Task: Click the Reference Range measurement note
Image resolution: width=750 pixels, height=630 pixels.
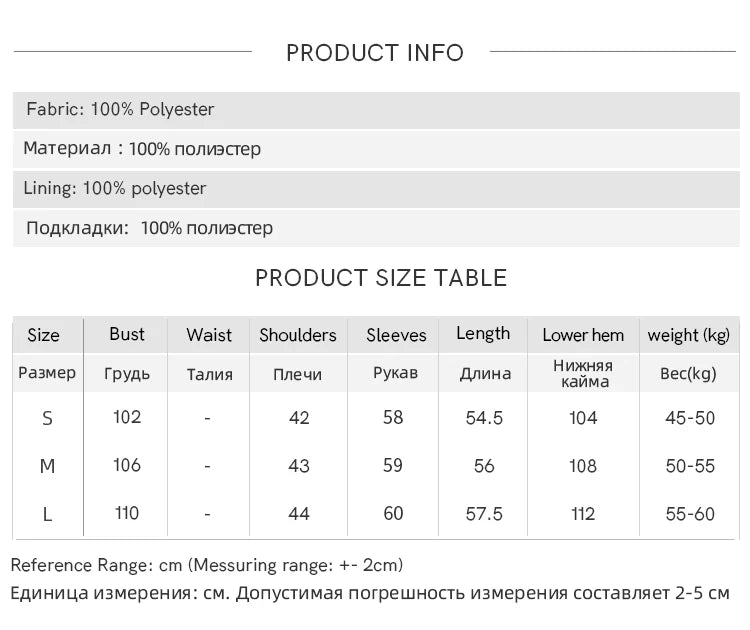Action: (207, 565)
